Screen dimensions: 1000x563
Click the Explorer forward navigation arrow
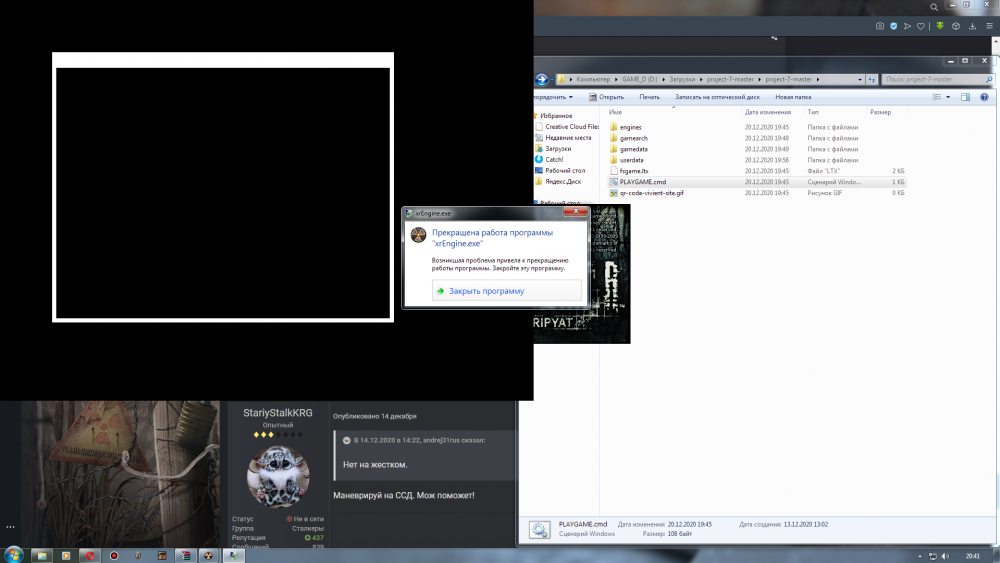coord(541,79)
